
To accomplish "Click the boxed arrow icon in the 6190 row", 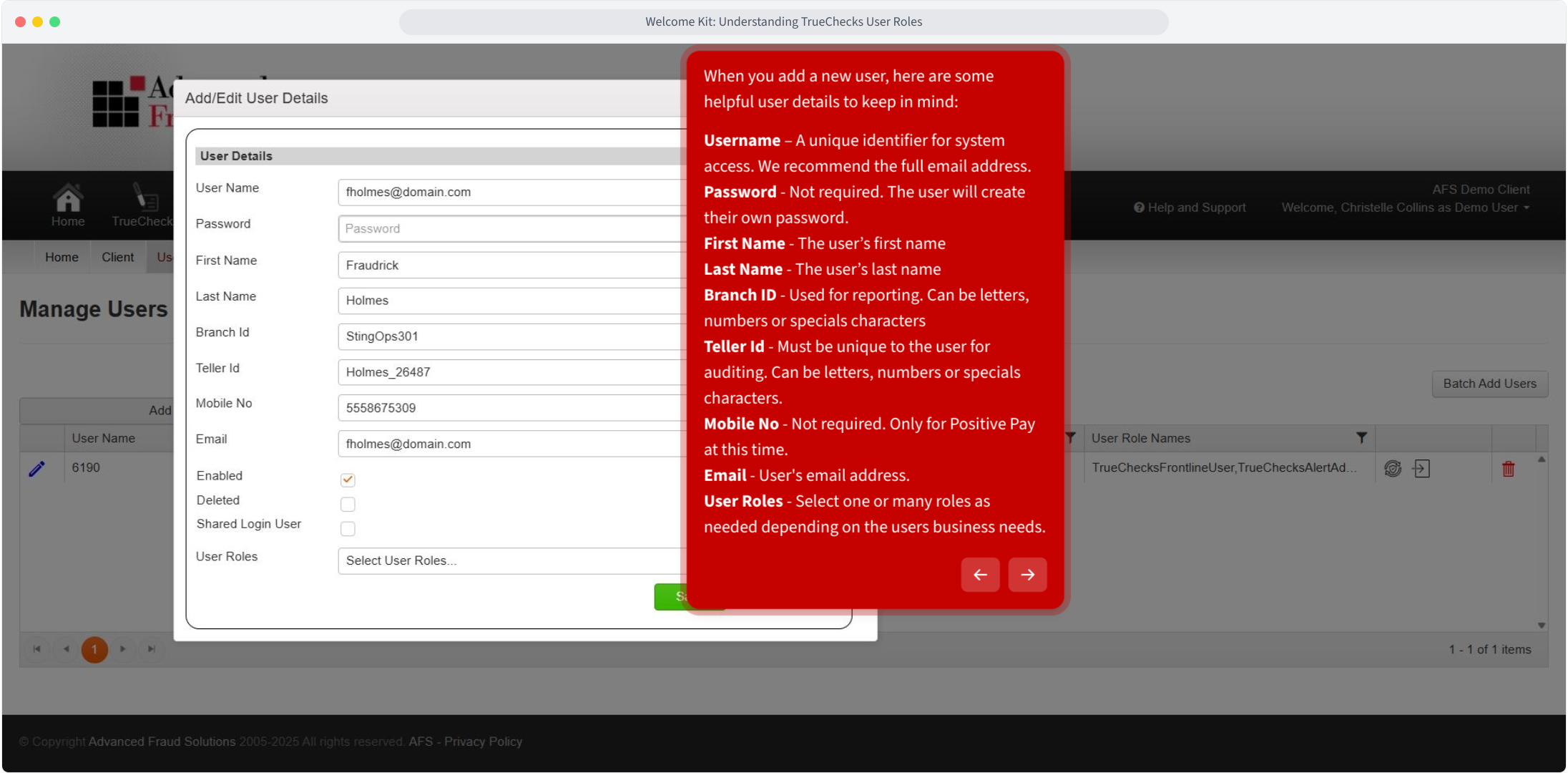I will click(x=1421, y=469).
